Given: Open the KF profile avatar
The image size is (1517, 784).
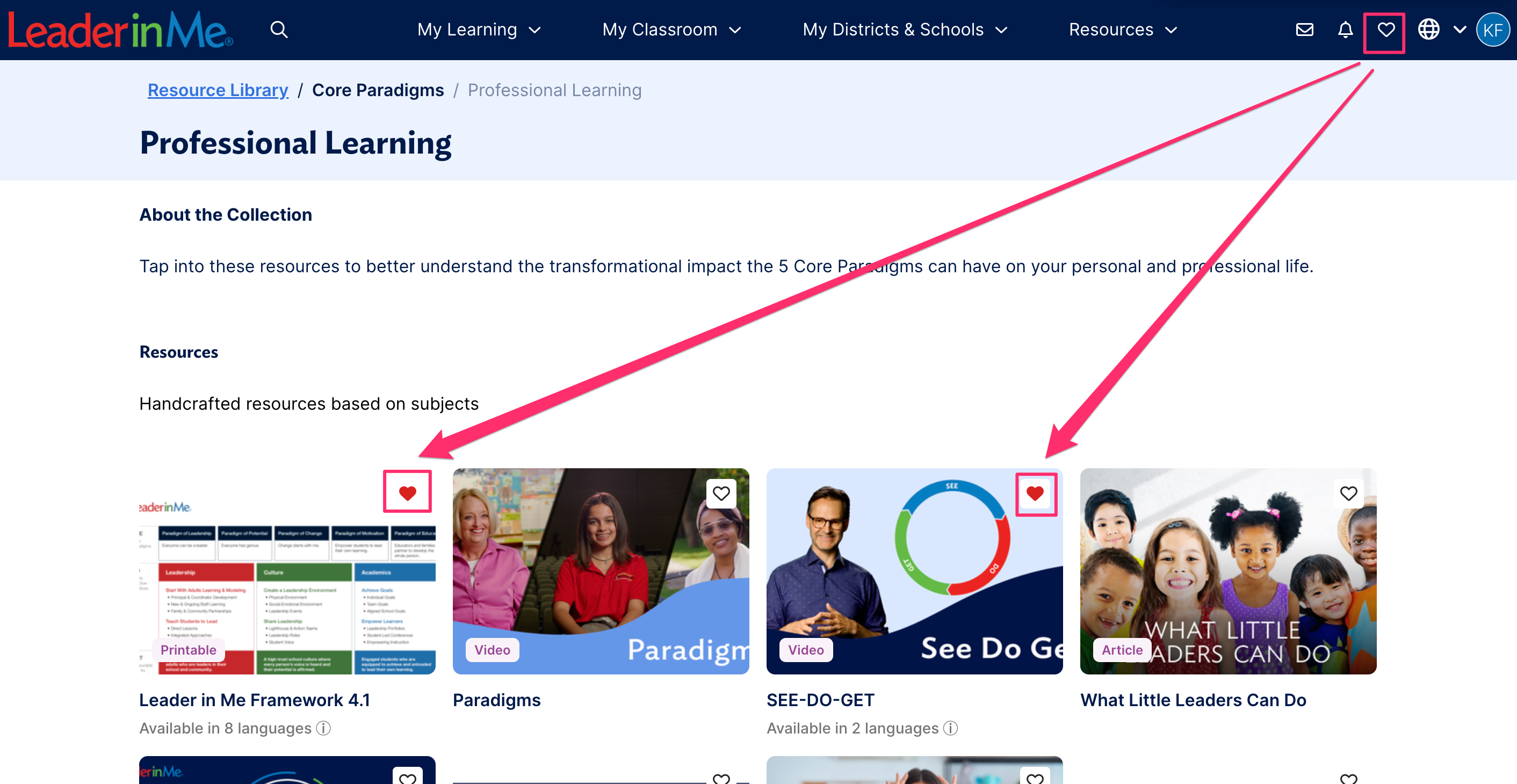Looking at the screenshot, I should click(1492, 30).
